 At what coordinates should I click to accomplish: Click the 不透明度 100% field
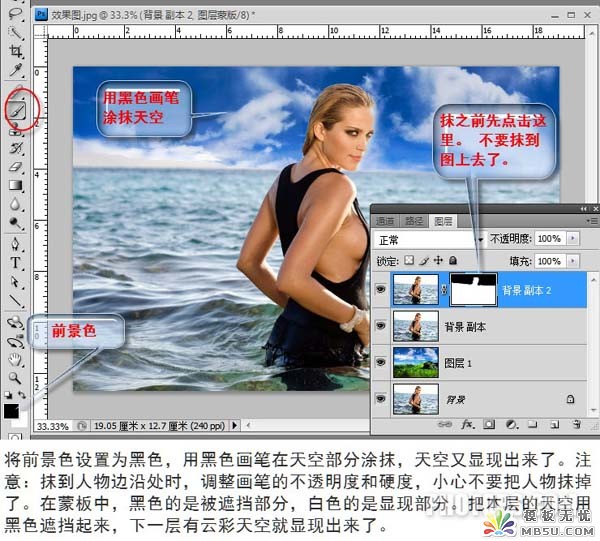[551, 238]
